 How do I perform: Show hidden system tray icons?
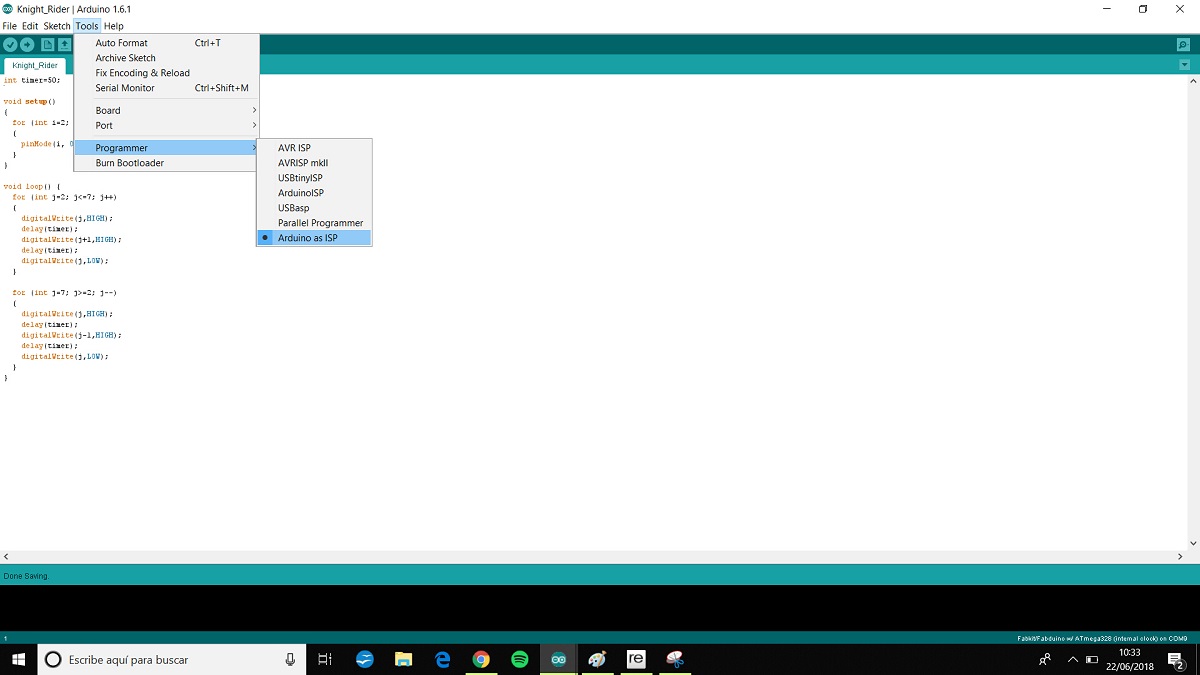pos(1073,660)
